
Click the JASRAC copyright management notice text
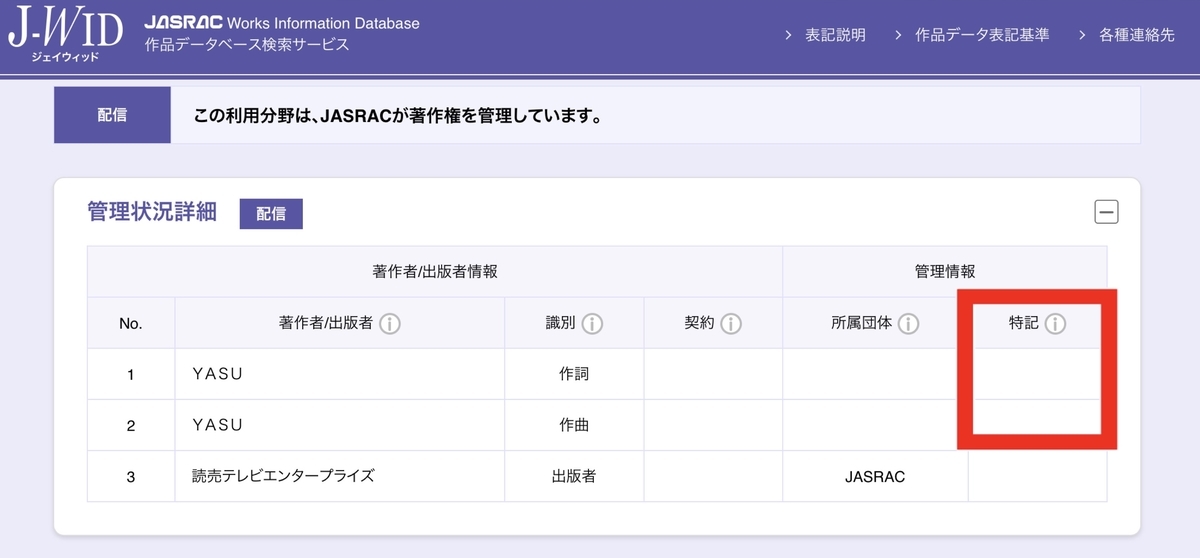(398, 116)
